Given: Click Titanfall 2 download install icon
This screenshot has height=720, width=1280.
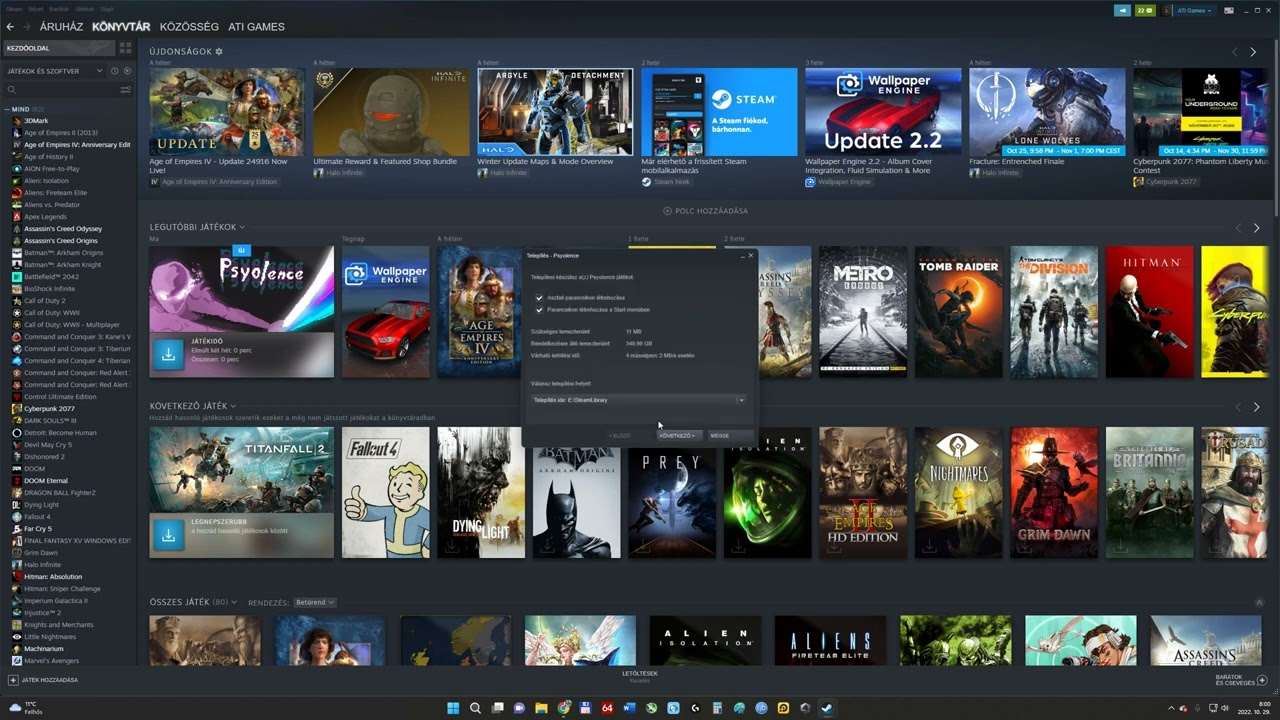Looking at the screenshot, I should point(169,535).
